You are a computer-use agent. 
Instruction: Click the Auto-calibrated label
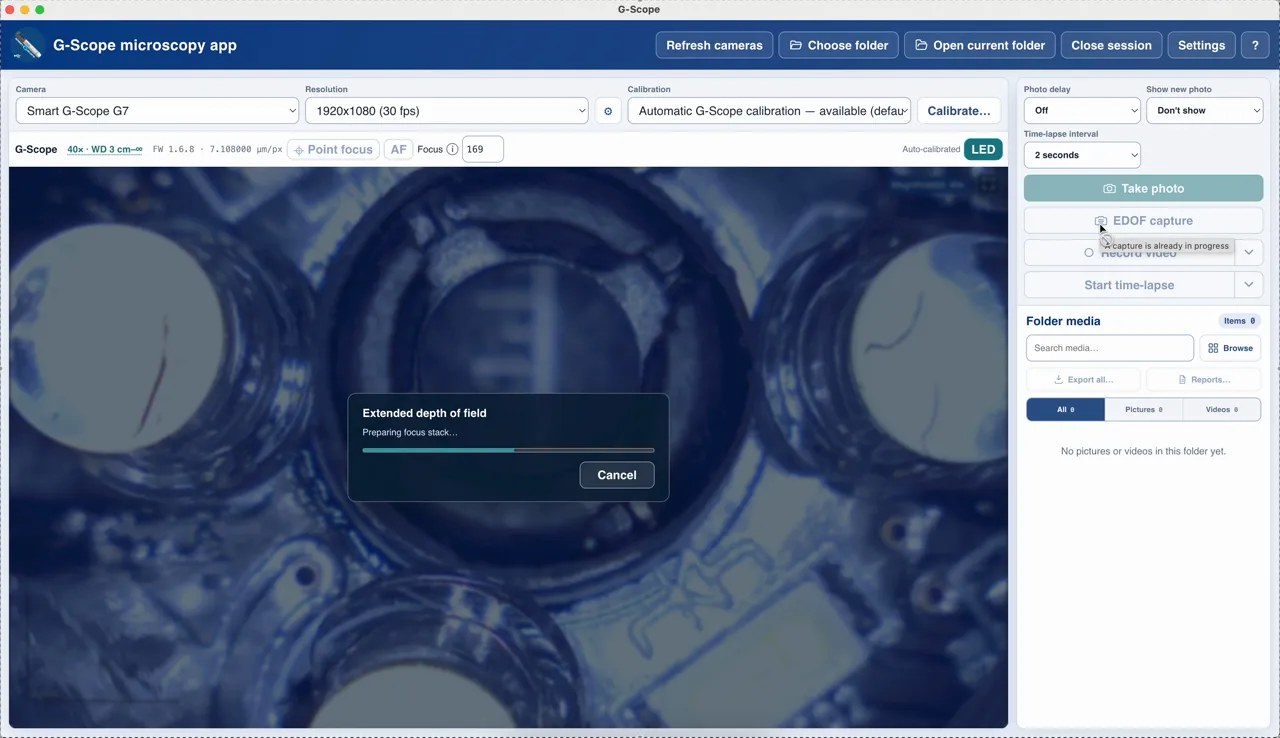(930, 149)
